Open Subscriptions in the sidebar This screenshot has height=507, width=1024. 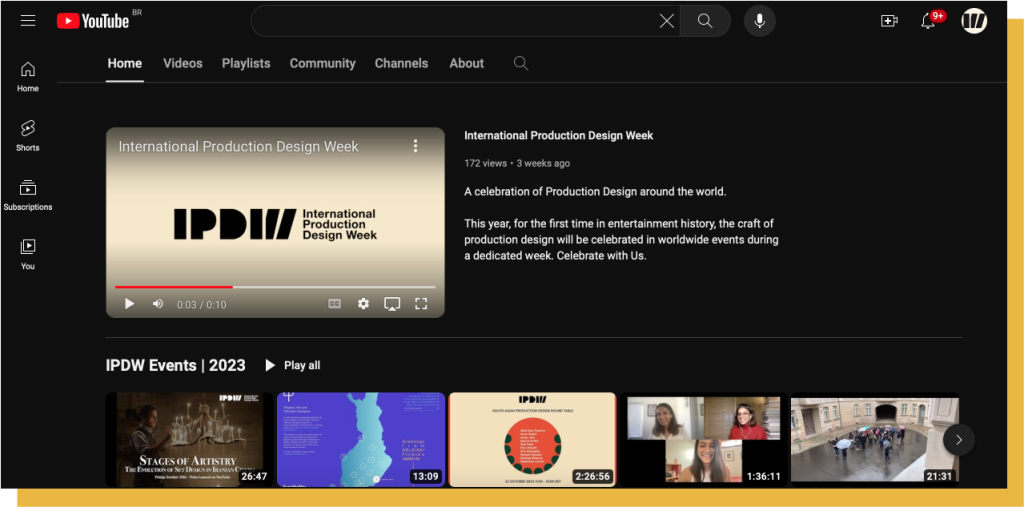[28, 194]
